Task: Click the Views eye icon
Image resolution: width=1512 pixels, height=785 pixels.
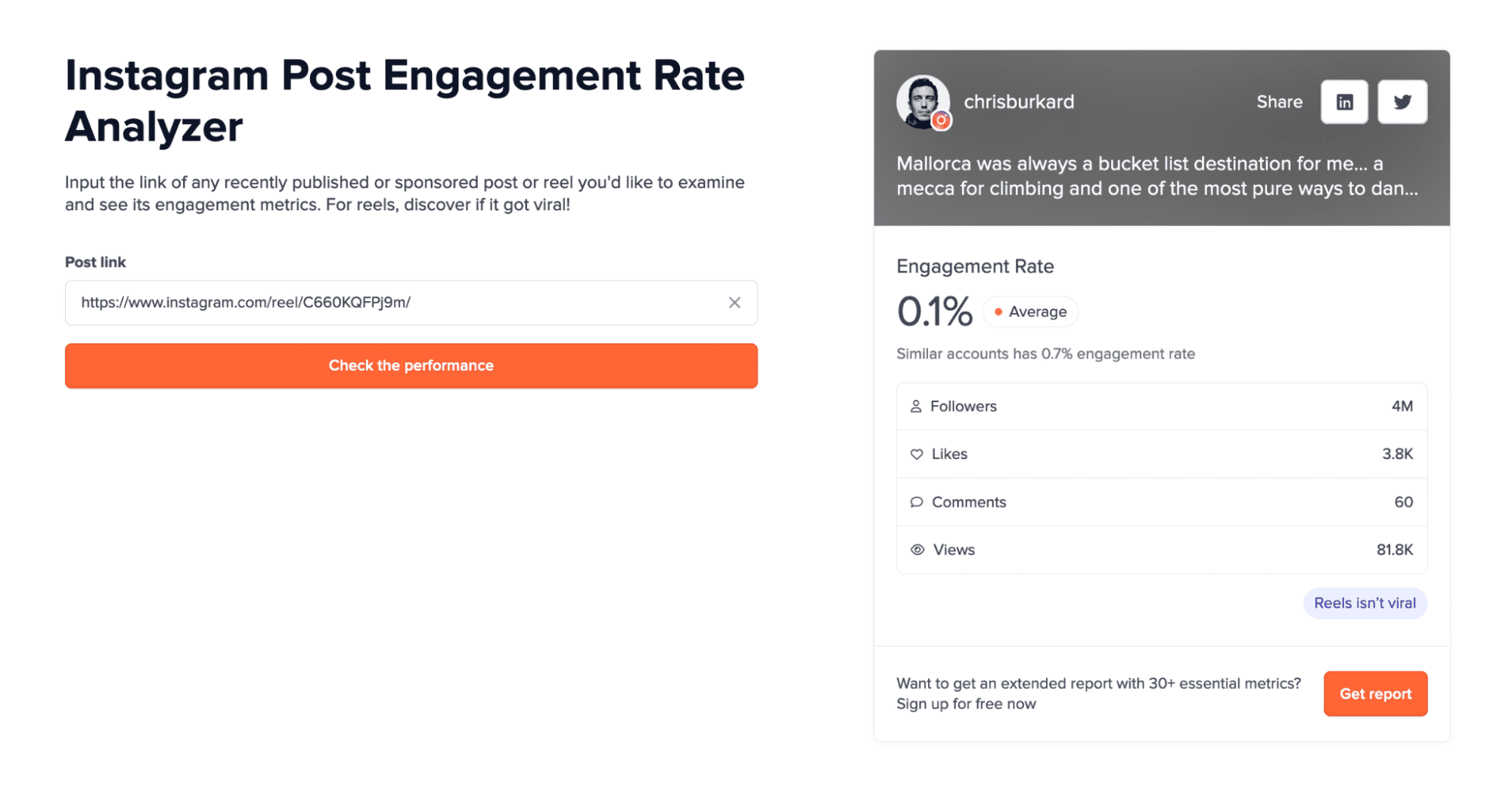Action: pyautogui.click(x=917, y=550)
